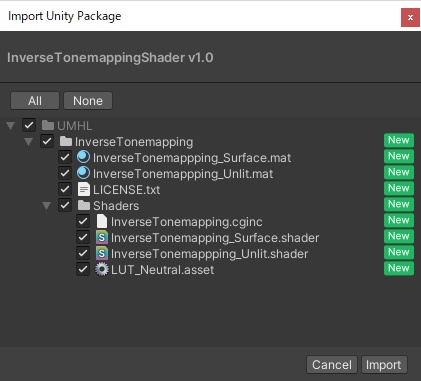421x381 pixels.
Task: Select the InverseTonemappping_Unlit.mat file name
Action: point(183,174)
